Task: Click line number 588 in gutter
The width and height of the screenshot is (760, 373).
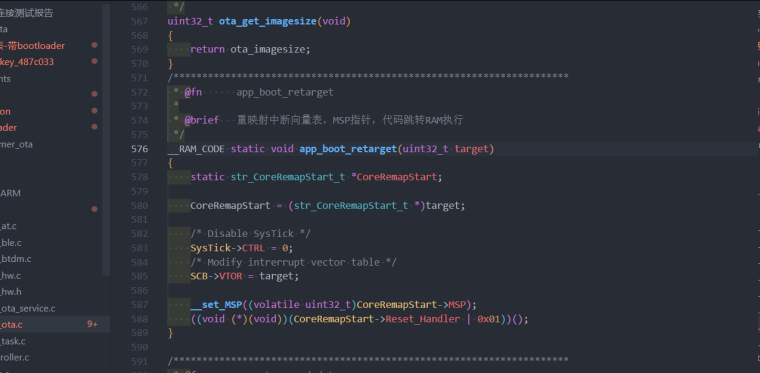Action: pyautogui.click(x=140, y=319)
